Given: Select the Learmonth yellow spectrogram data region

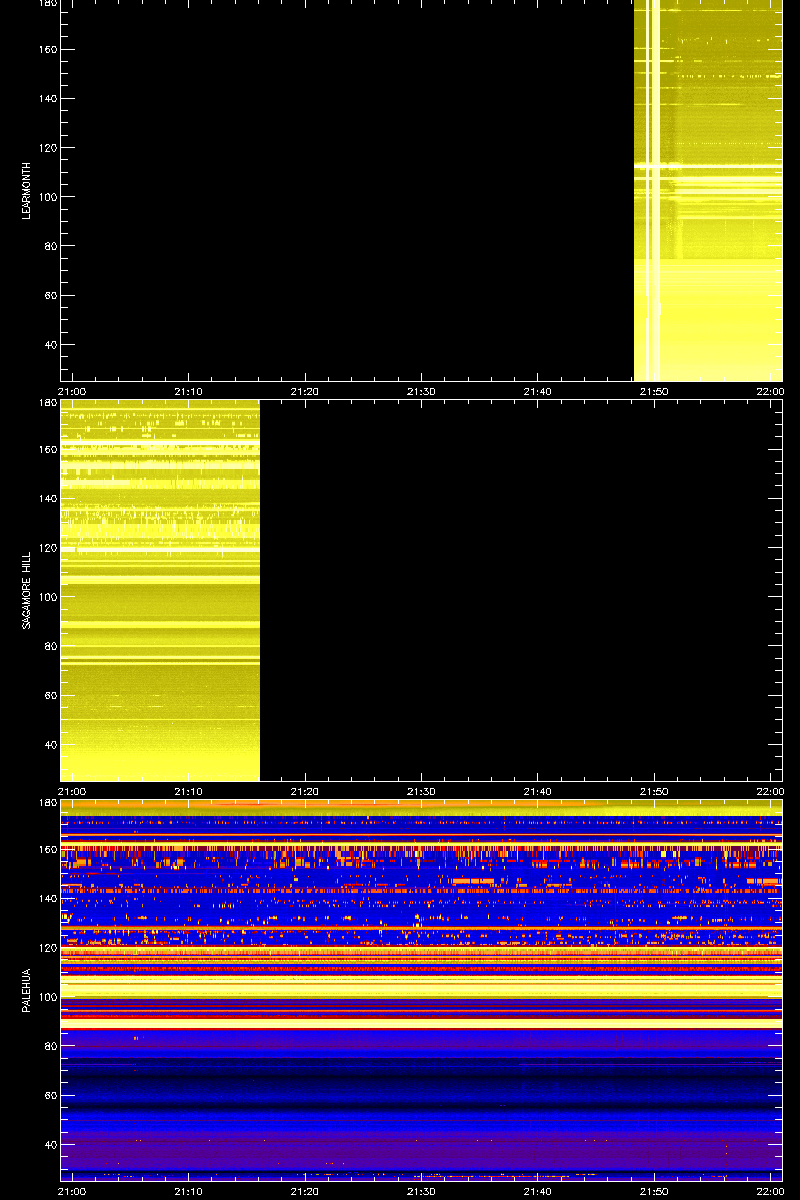Looking at the screenshot, I should 708,190.
